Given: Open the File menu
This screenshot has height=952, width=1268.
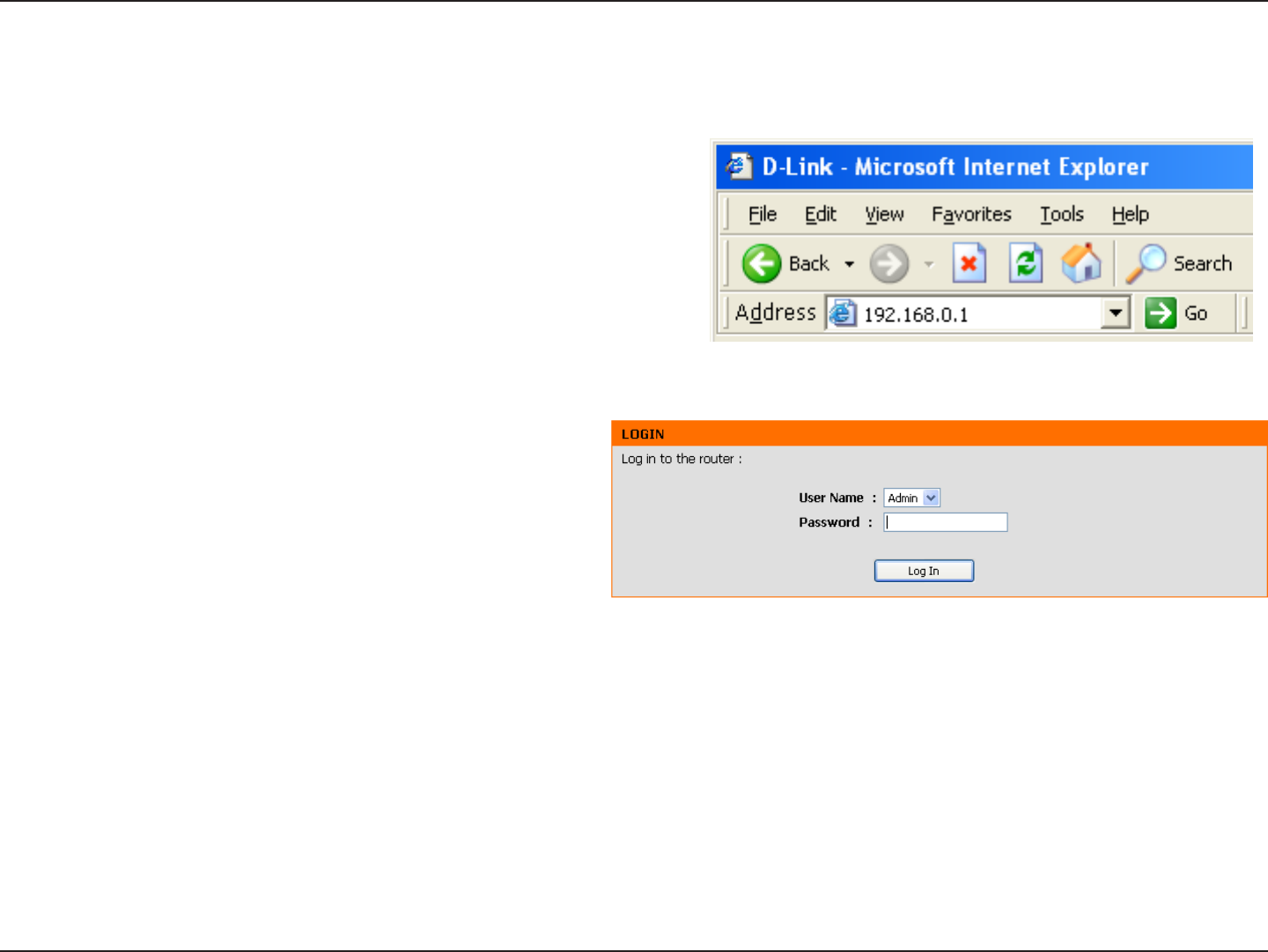Looking at the screenshot, I should tap(763, 214).
